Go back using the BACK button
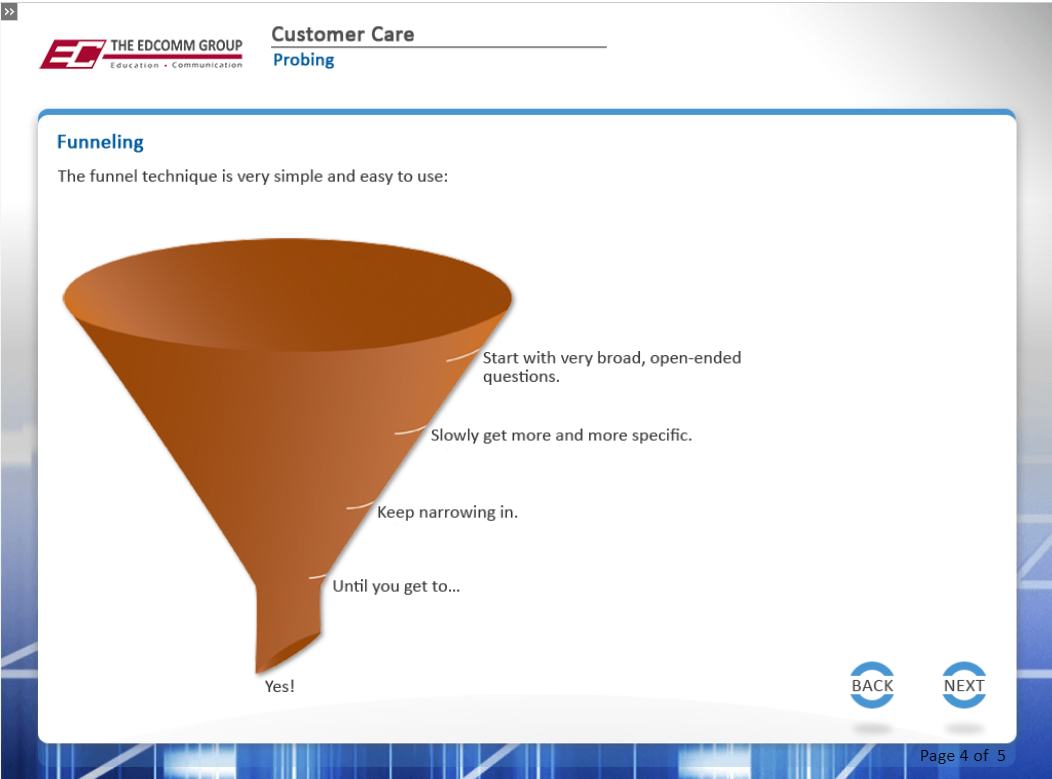The height and width of the screenshot is (779, 1052). 872,685
